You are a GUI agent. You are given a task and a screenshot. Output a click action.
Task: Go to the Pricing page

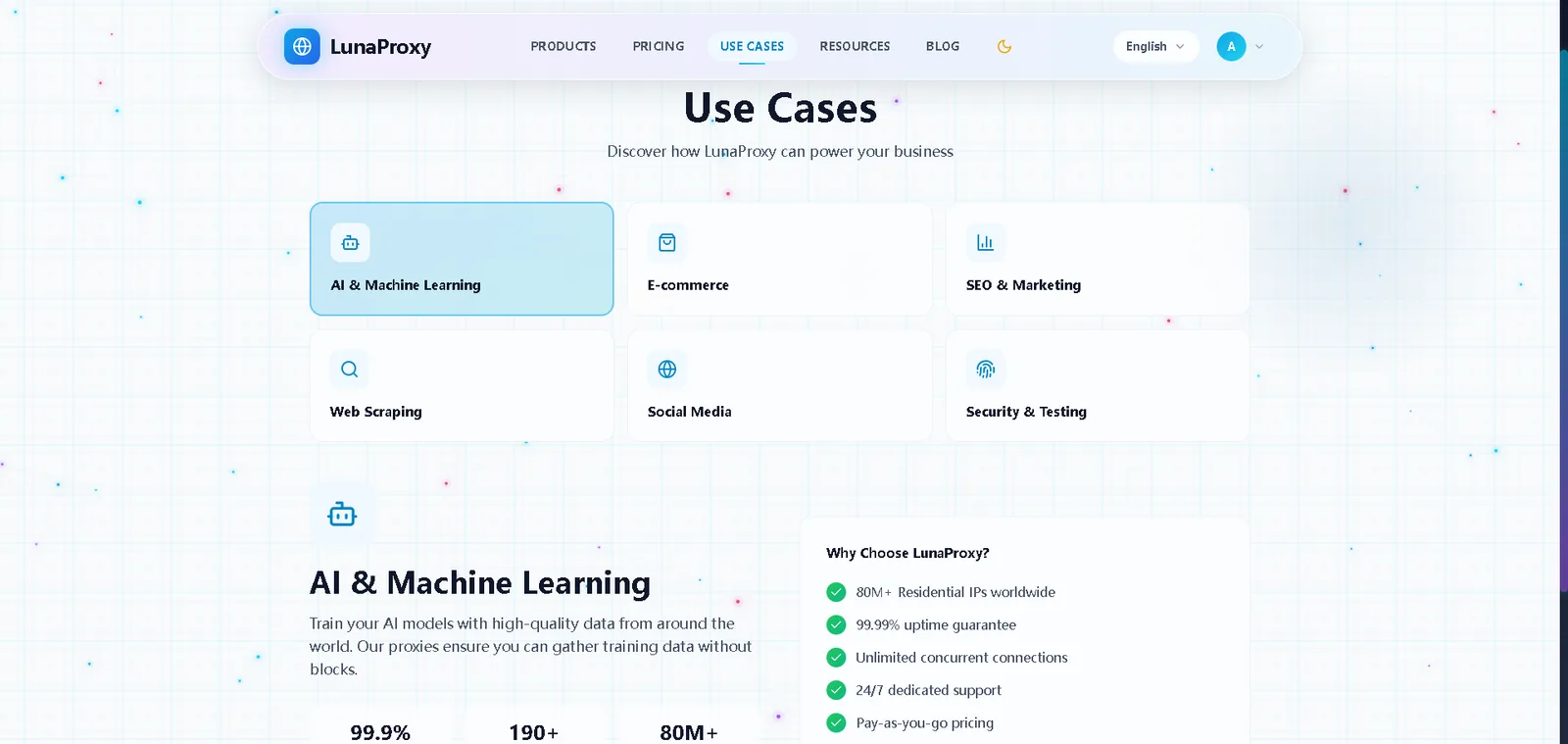[659, 46]
